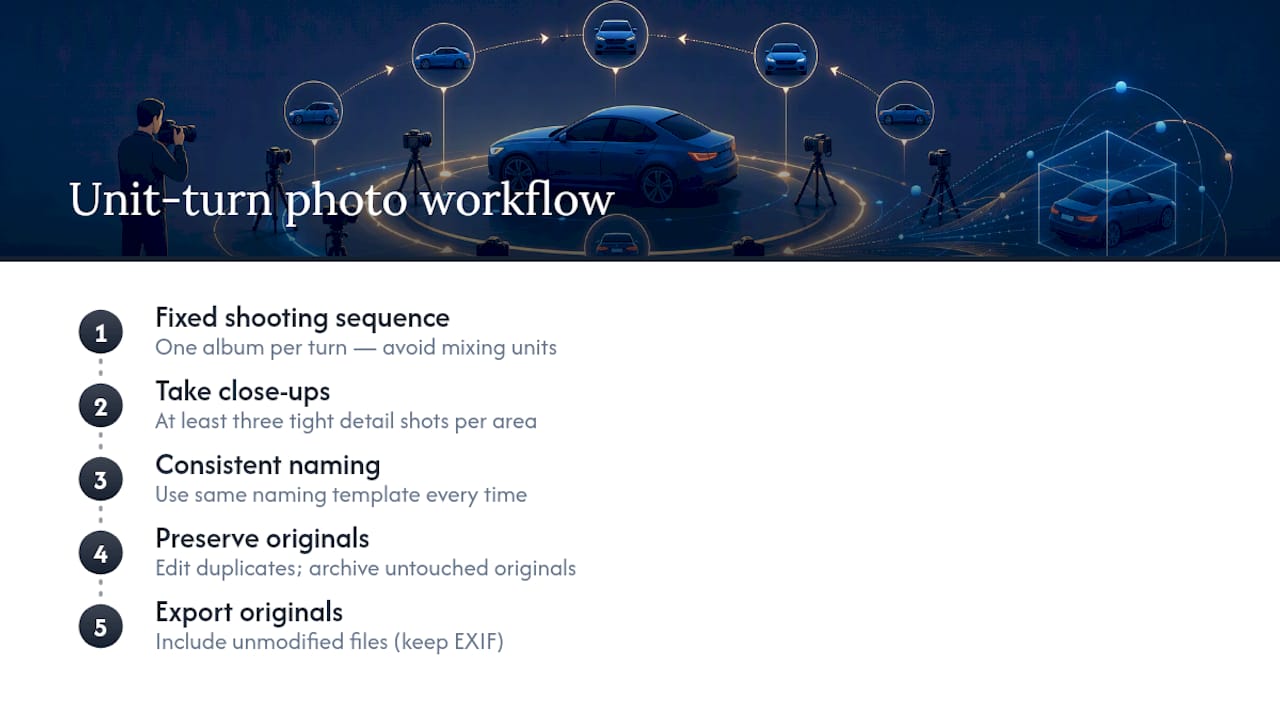Click the central blue sedan in banner
The height and width of the screenshot is (720, 1280).
613,153
